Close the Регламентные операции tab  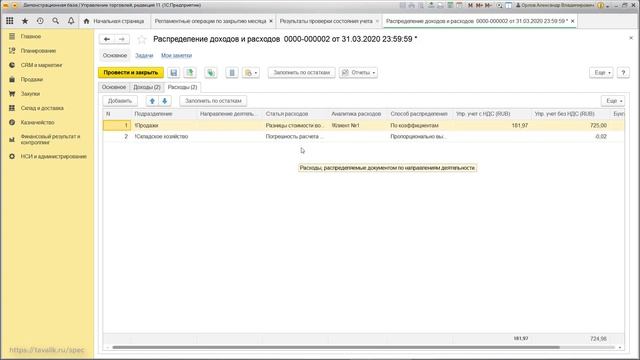click(271, 21)
